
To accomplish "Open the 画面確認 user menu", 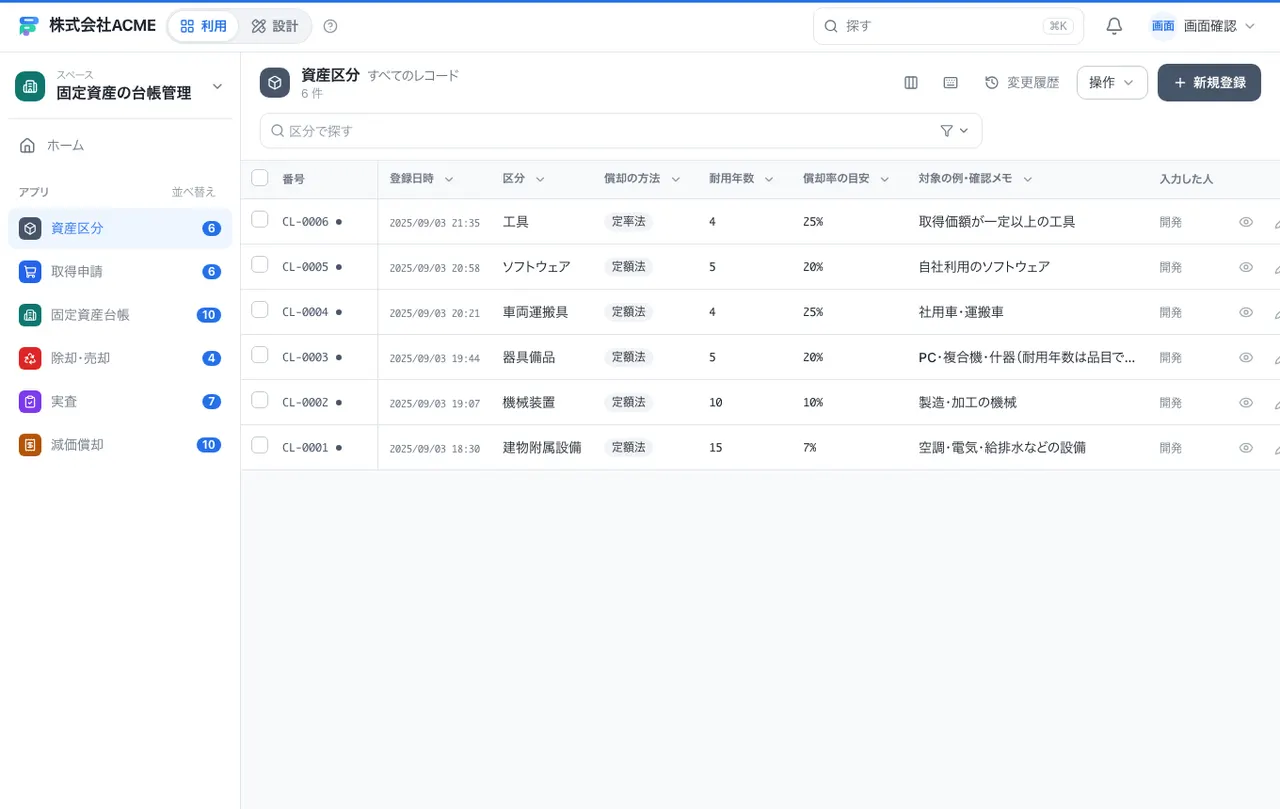I will (x=1203, y=26).
